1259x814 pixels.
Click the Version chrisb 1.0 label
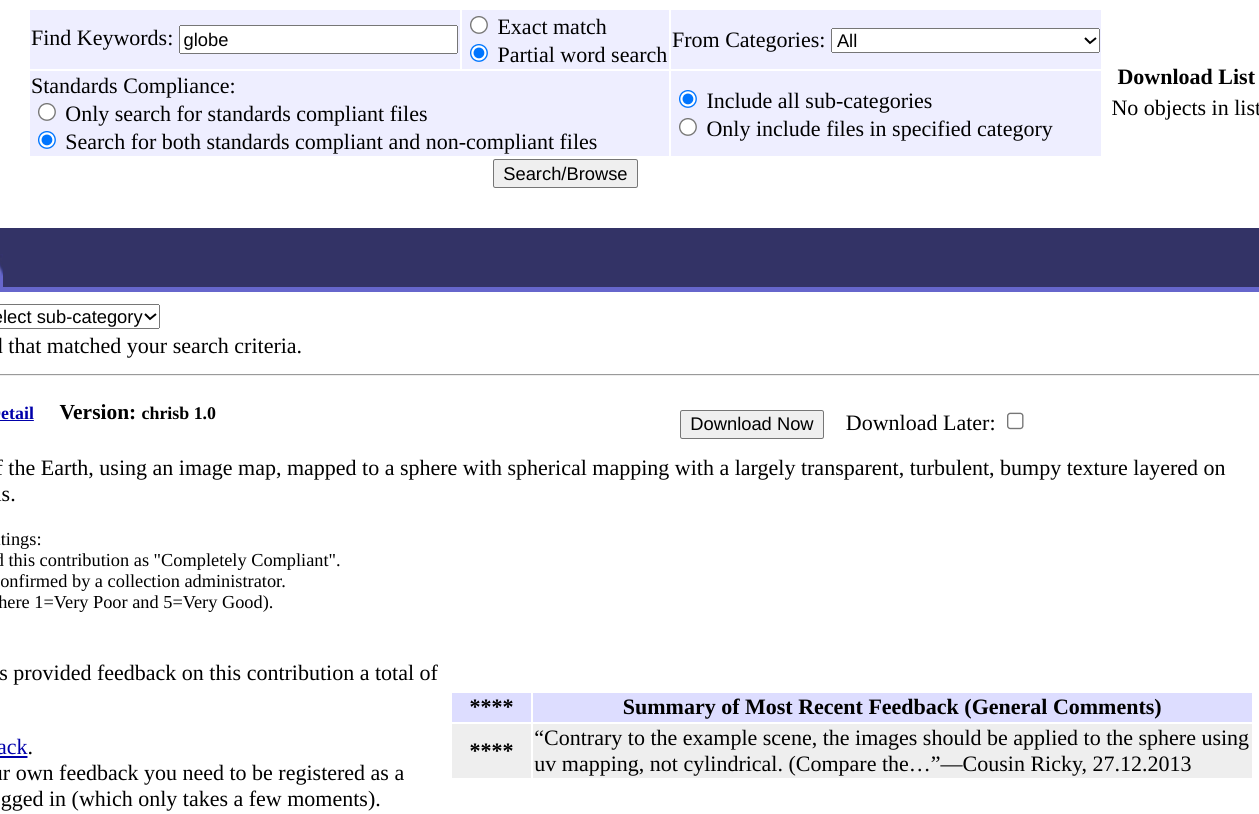click(x=137, y=413)
